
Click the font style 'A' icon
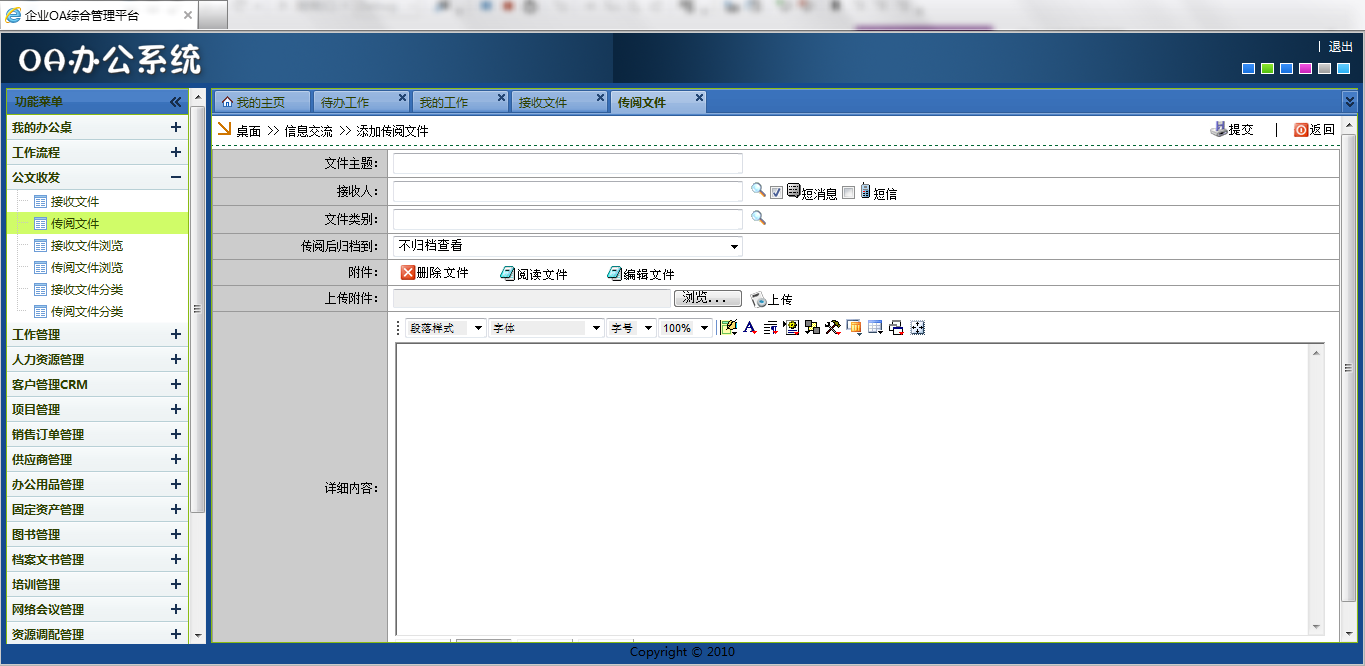point(750,327)
